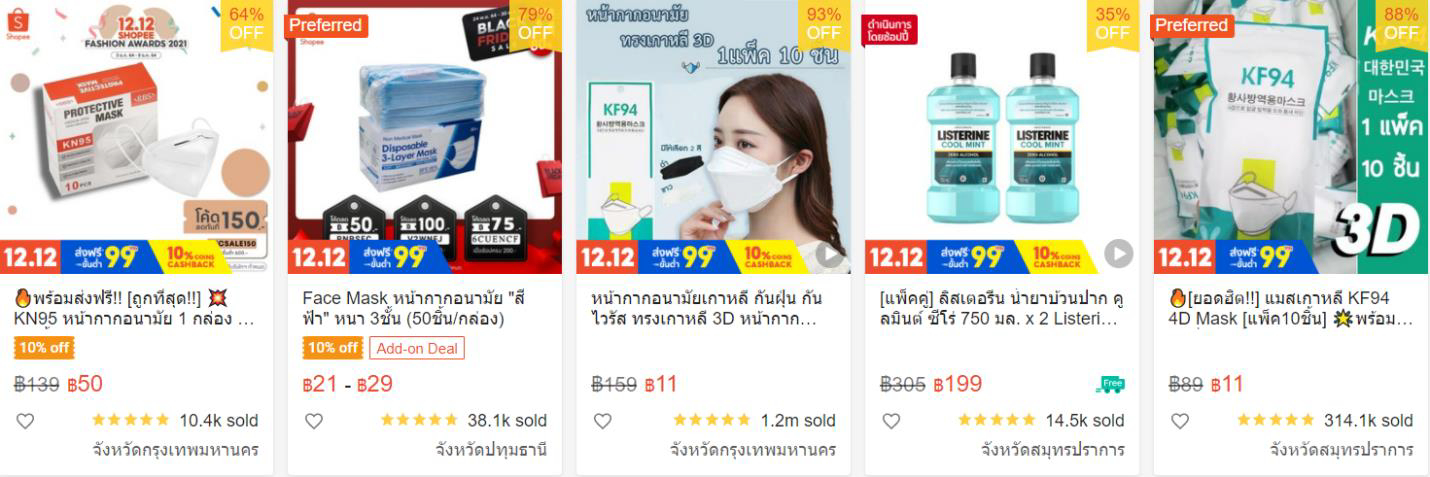Open the KF94 pack product image
Viewport: 1430px width, 477px height.
coord(1290,137)
